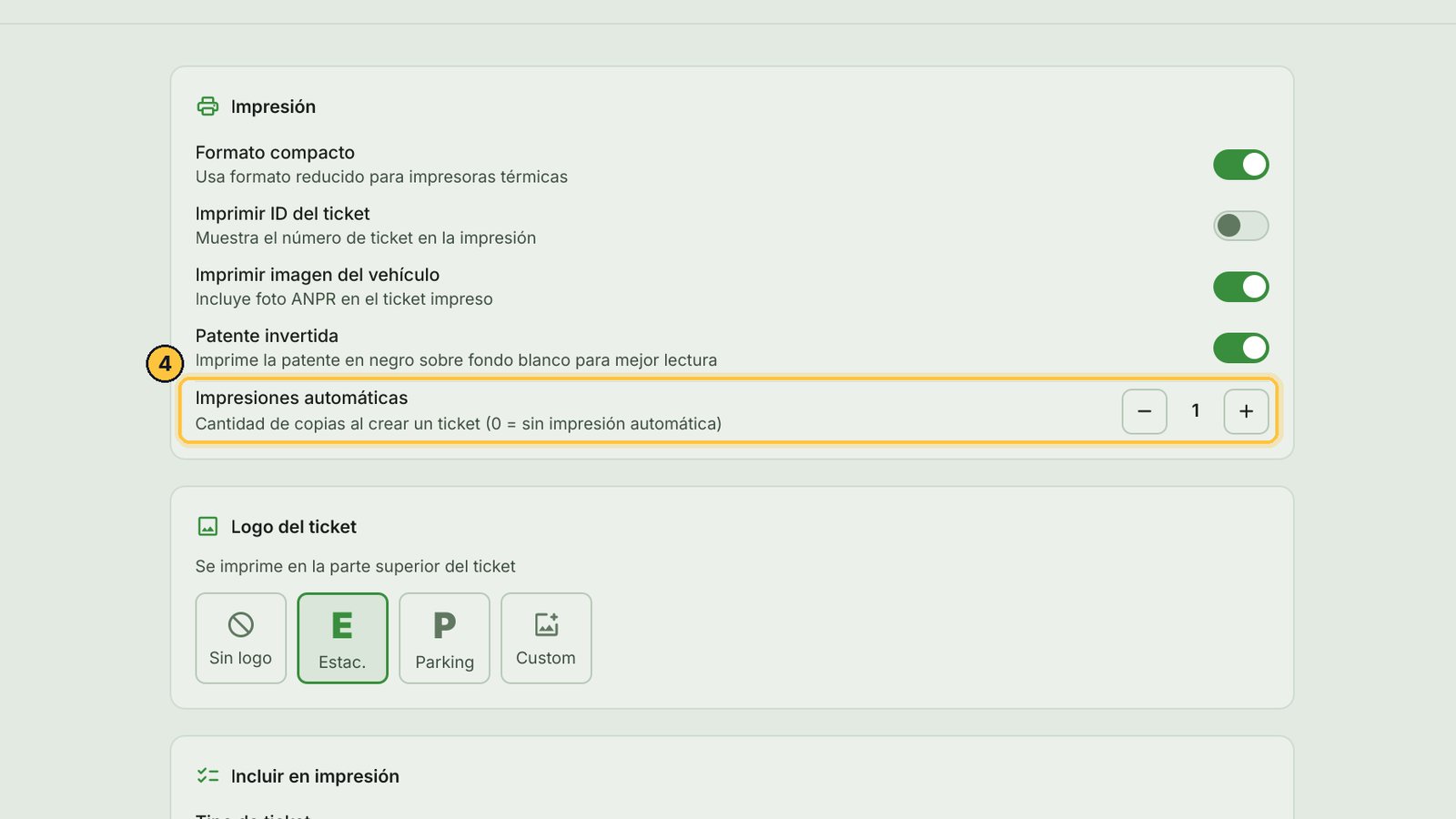This screenshot has width=1456, height=819.
Task: Click the Custom logo label
Action: [546, 658]
